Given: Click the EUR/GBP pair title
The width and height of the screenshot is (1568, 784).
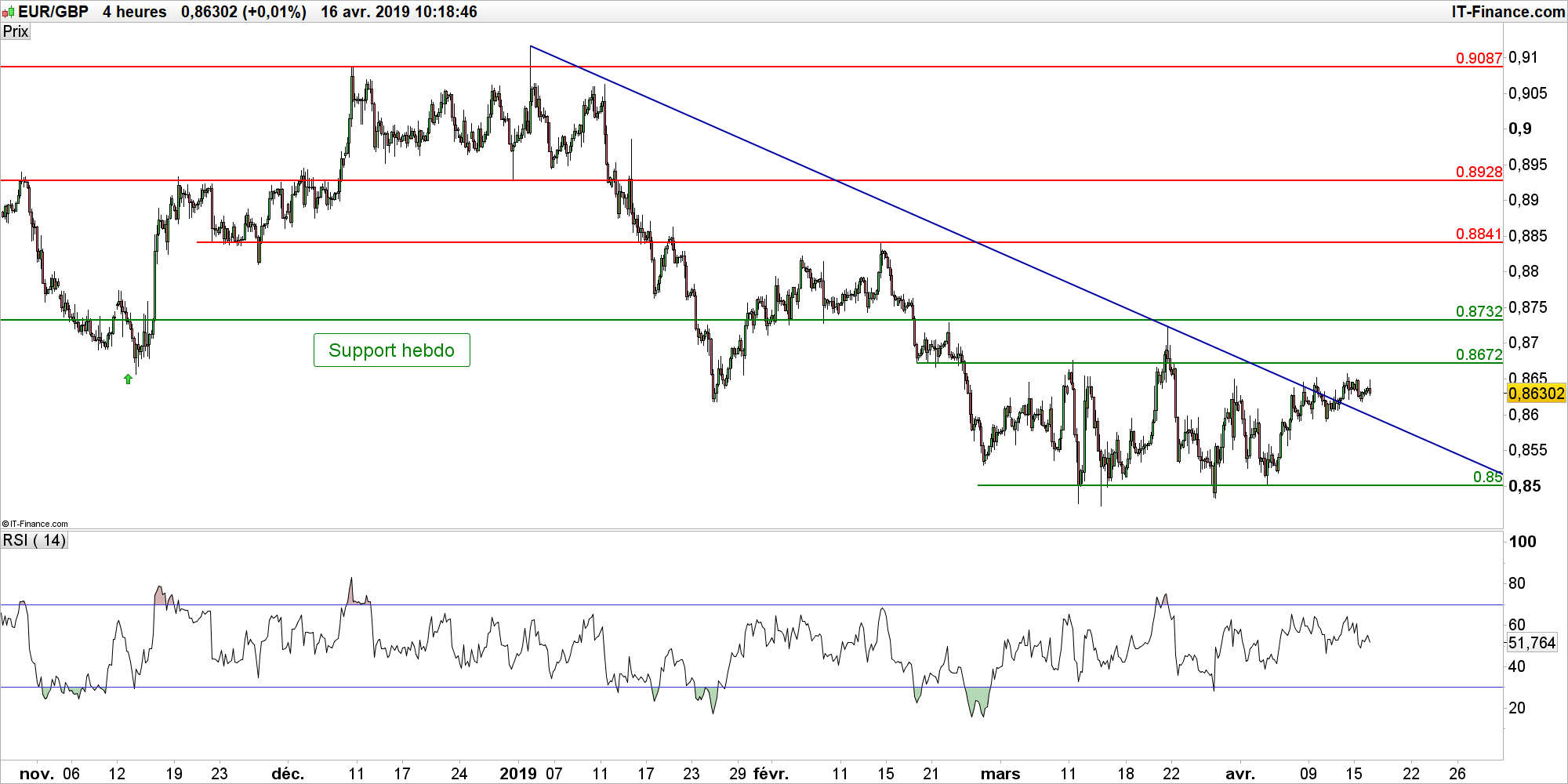Looking at the screenshot, I should (x=53, y=12).
